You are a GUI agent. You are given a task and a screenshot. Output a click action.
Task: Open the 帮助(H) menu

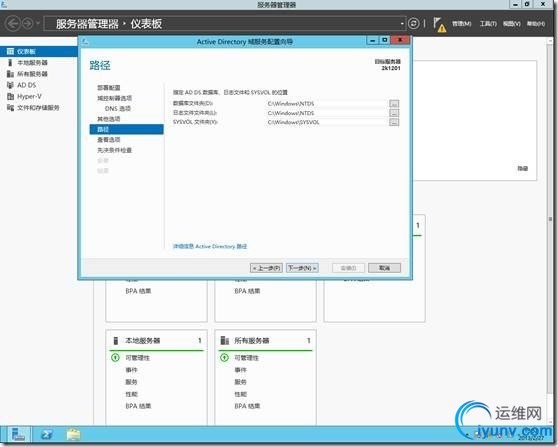pos(536,24)
